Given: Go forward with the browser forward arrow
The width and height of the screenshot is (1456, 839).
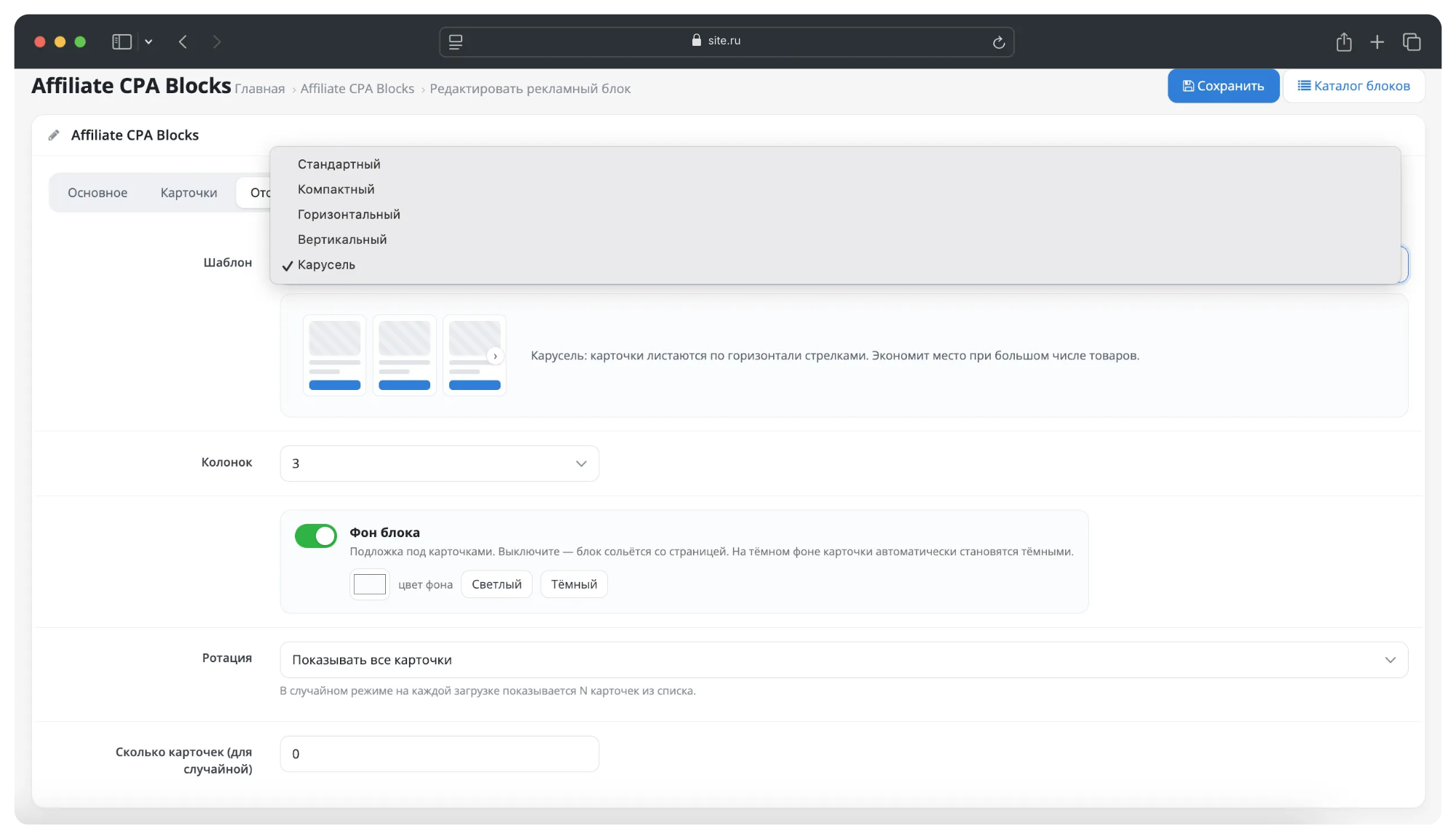Looking at the screenshot, I should (216, 41).
